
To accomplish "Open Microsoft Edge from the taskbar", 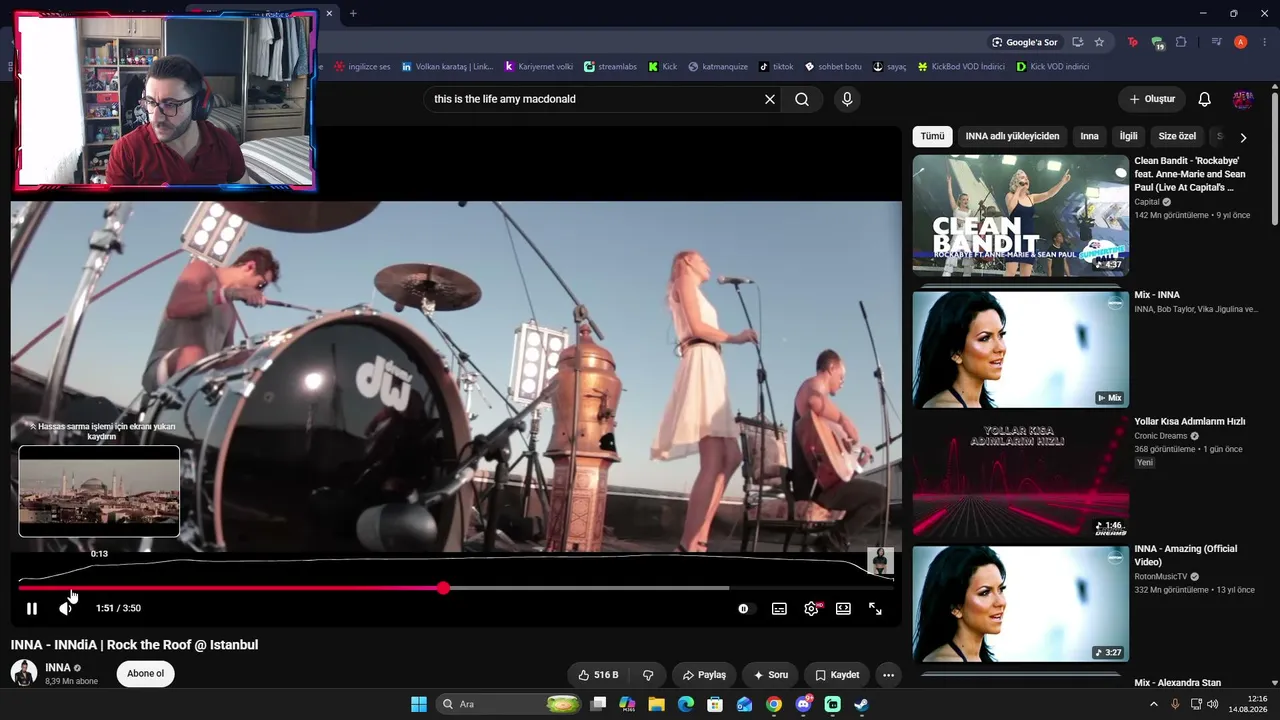I will [686, 704].
